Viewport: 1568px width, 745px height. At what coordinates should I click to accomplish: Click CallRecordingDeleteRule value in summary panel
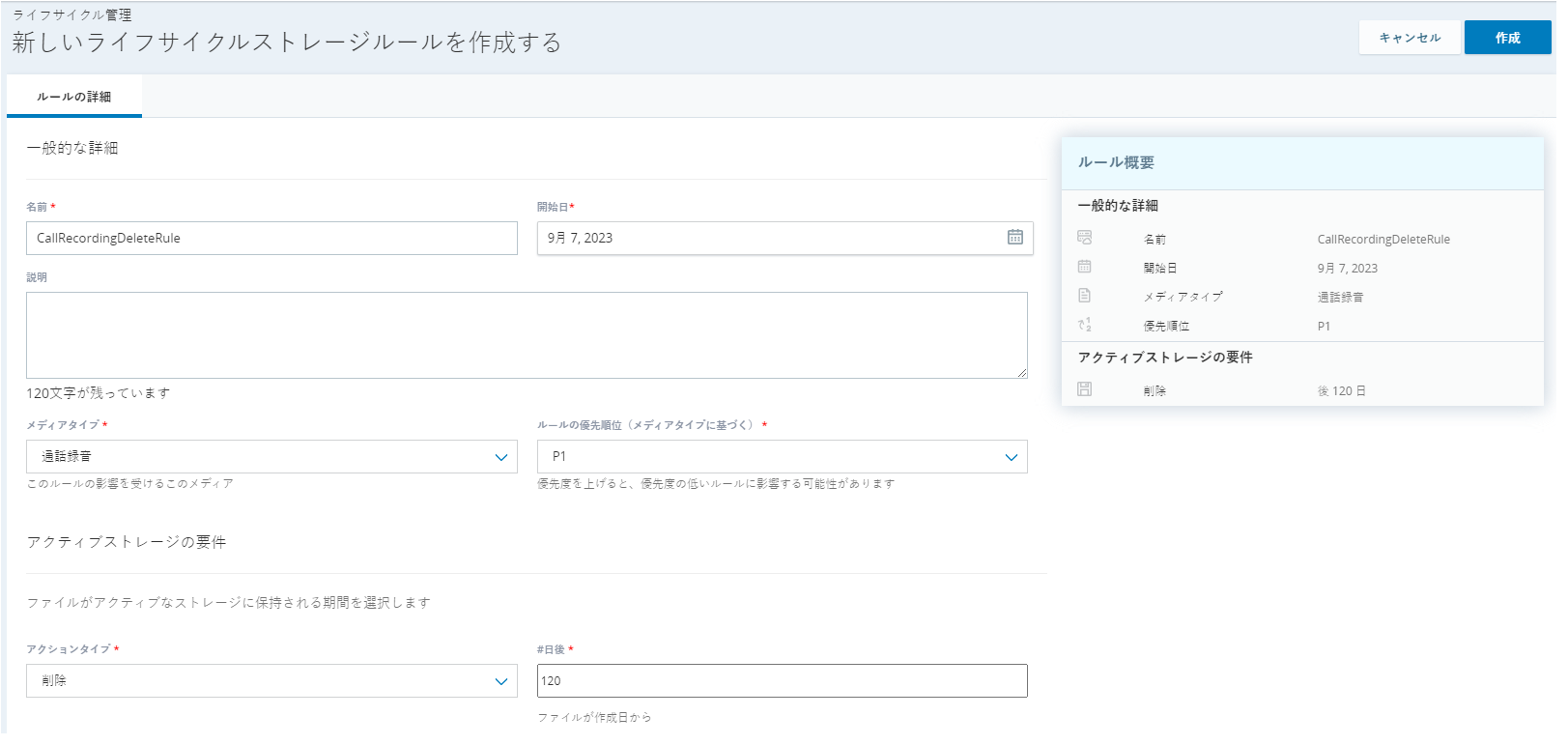pos(1383,240)
